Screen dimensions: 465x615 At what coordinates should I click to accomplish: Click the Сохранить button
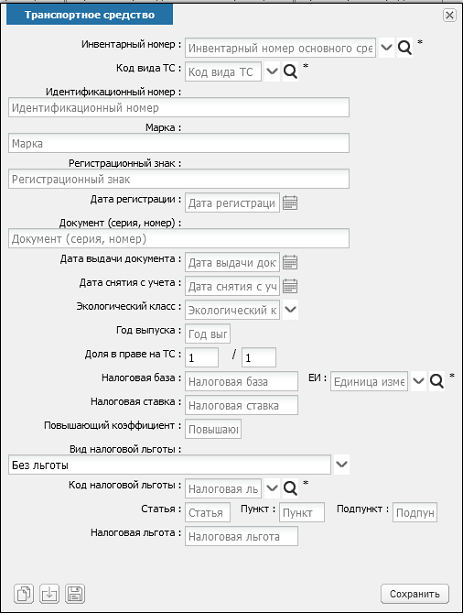[x=415, y=594]
